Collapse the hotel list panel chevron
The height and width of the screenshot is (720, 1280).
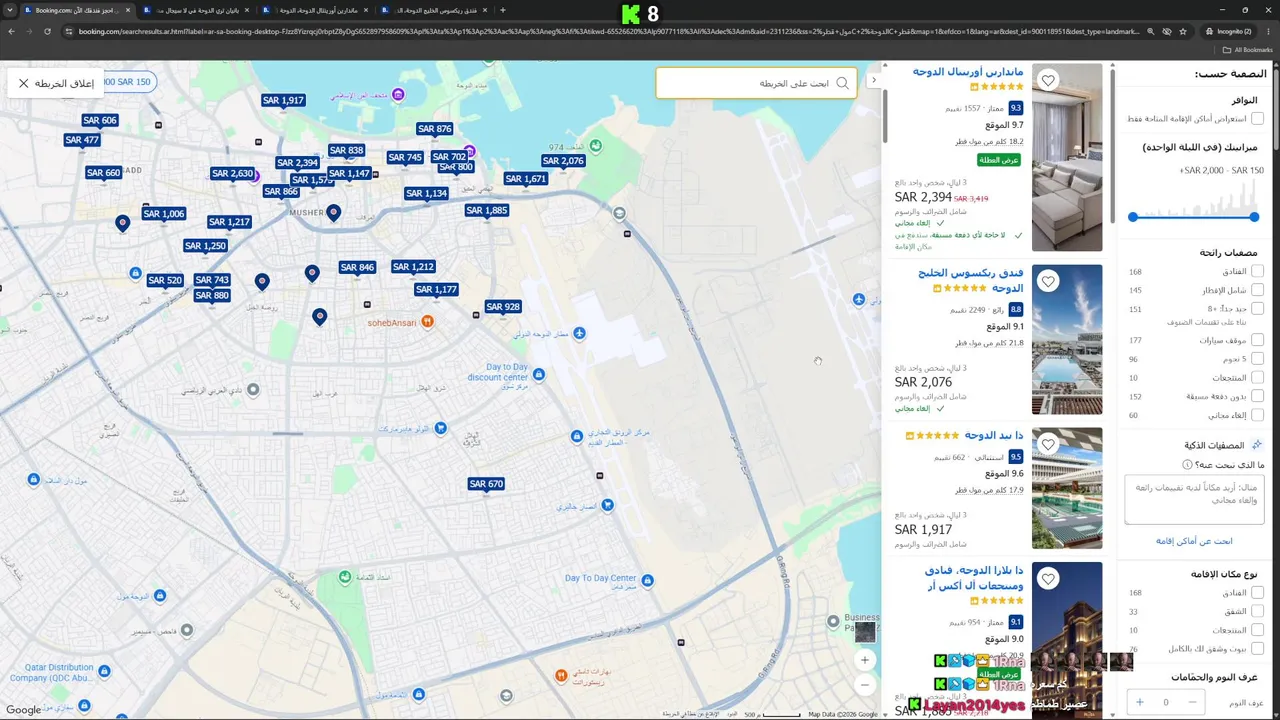[x=874, y=80]
